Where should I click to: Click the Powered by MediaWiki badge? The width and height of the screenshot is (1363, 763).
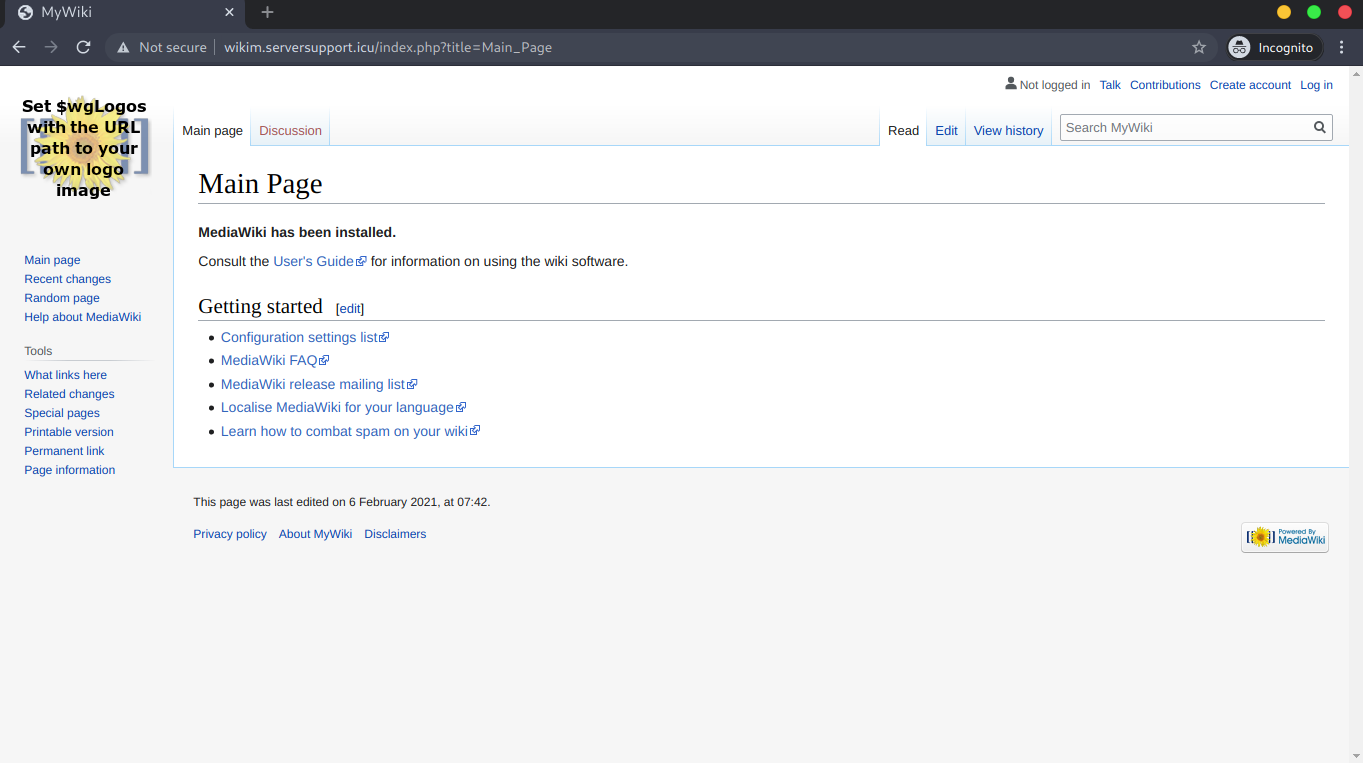click(1284, 537)
